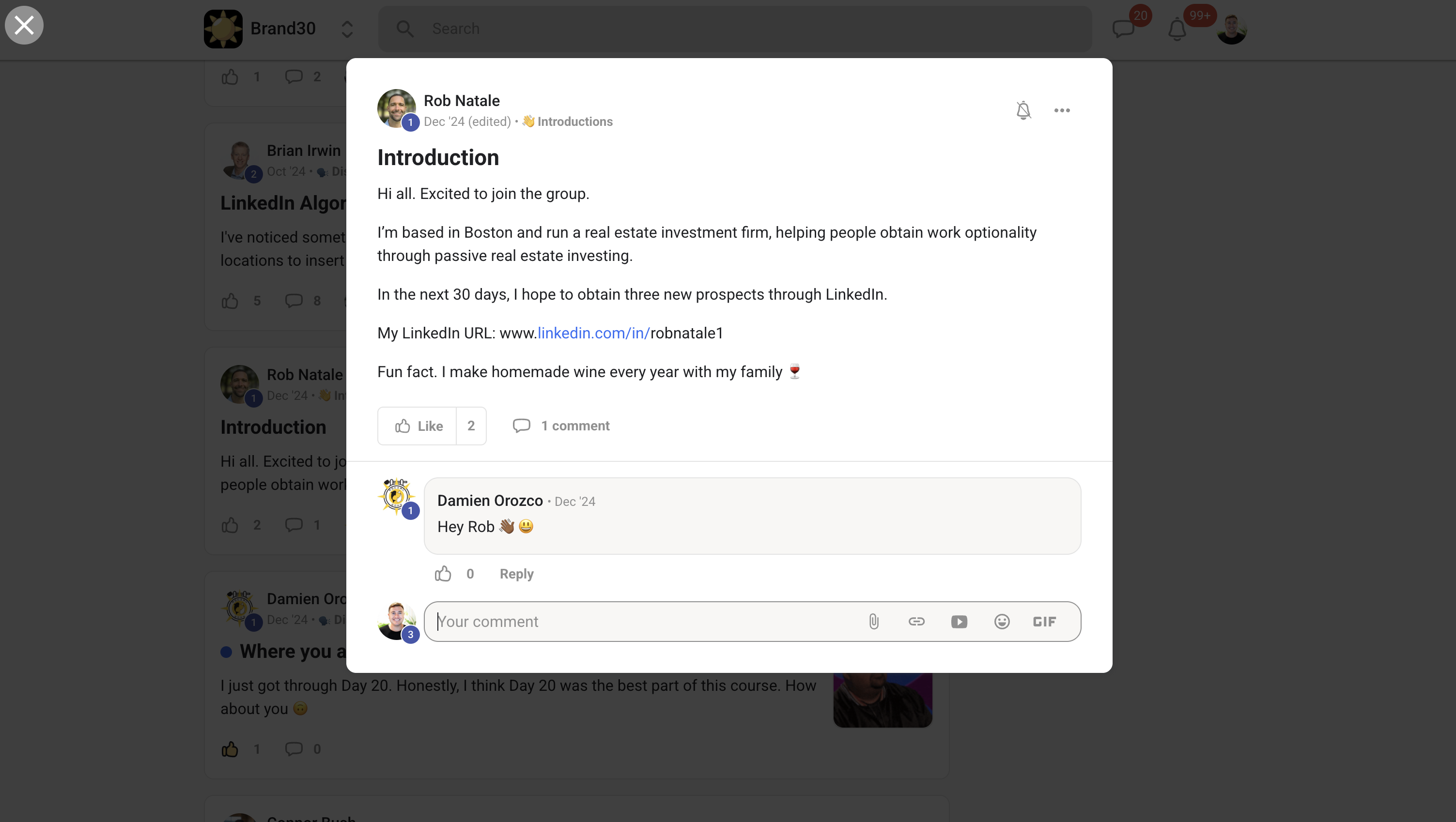Image resolution: width=1456 pixels, height=822 pixels.
Task: Click inside the Your comment field
Action: (622, 621)
